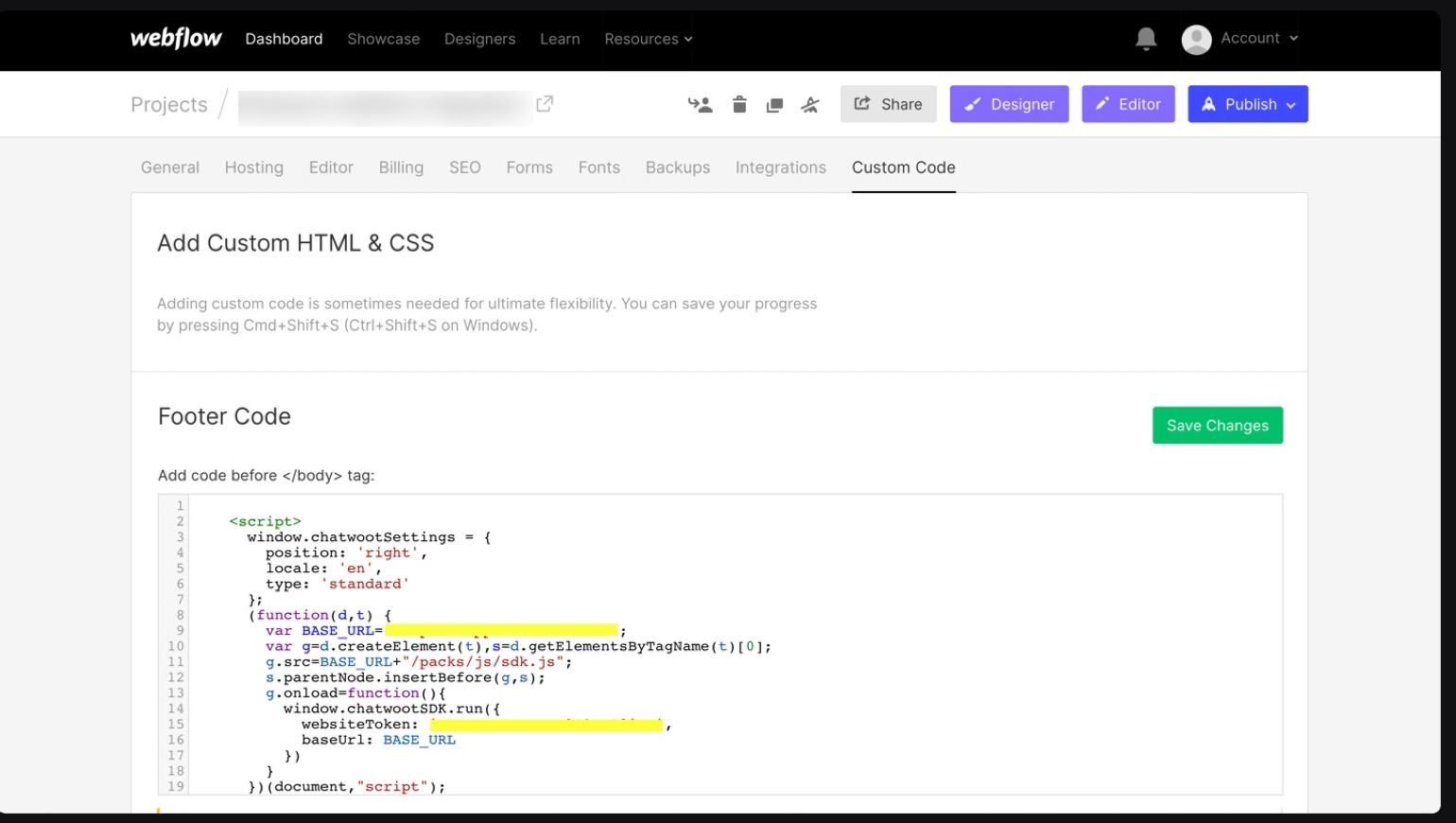The width and height of the screenshot is (1456, 823).
Task: Click the duplicate project icon
Action: coord(774,105)
